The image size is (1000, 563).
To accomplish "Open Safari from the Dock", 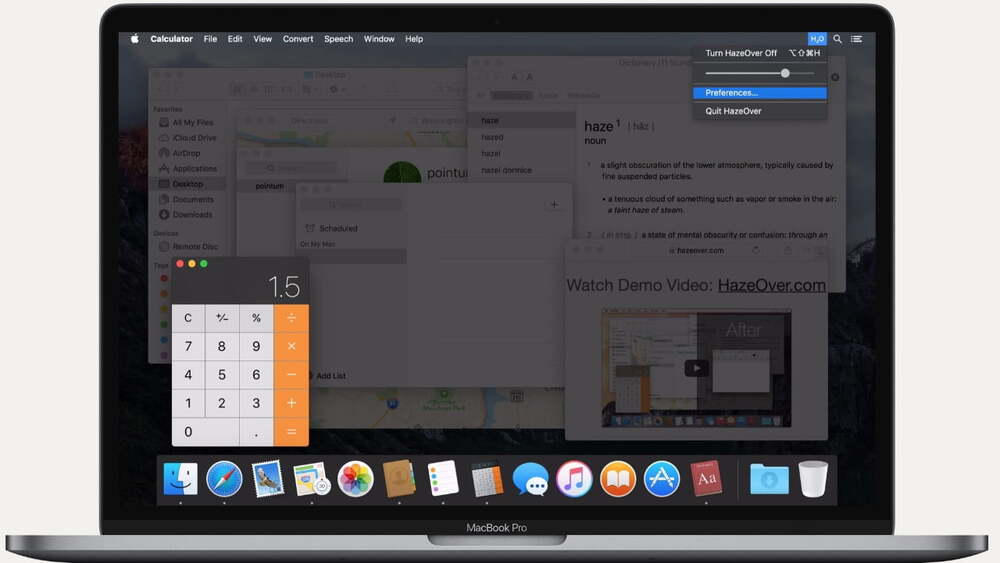I will pyautogui.click(x=224, y=479).
